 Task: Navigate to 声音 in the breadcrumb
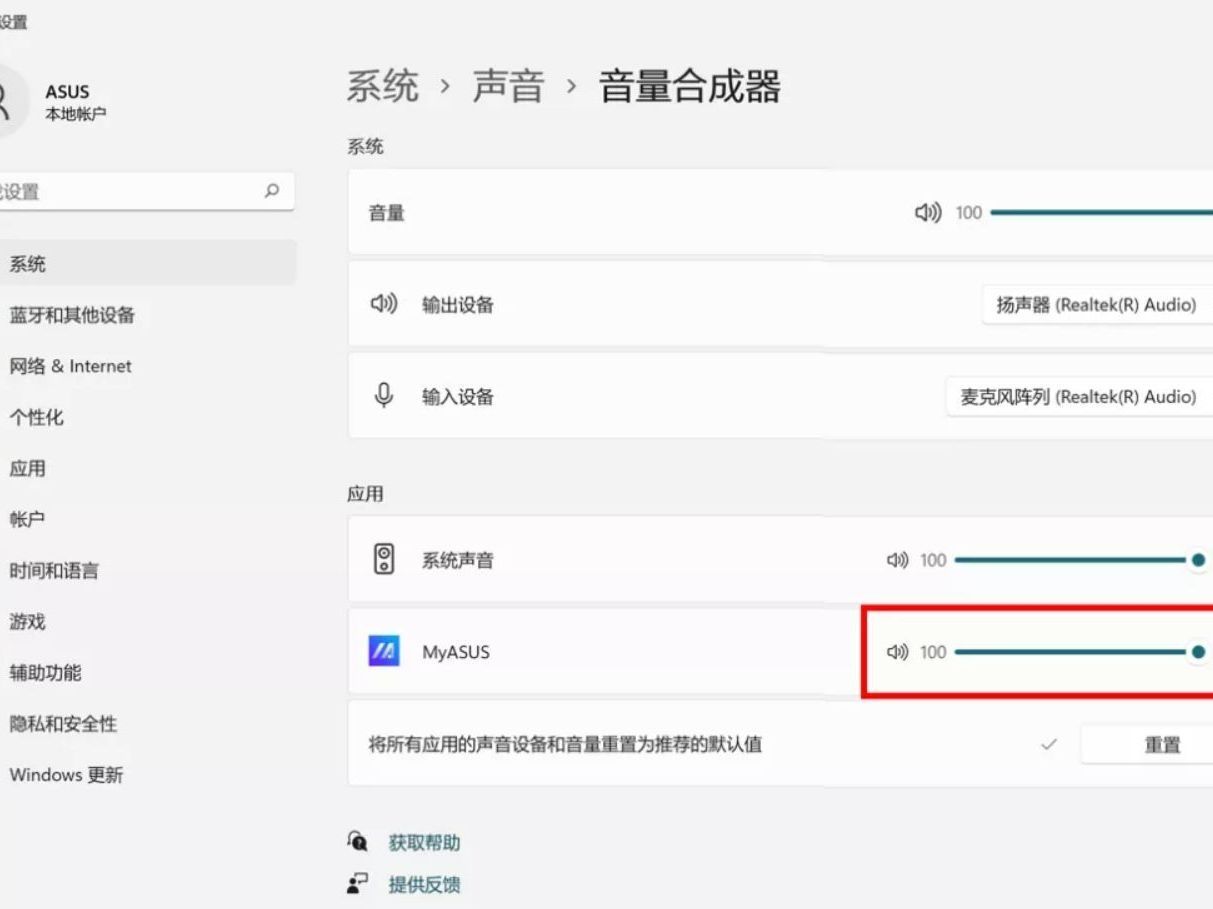pyautogui.click(x=508, y=87)
